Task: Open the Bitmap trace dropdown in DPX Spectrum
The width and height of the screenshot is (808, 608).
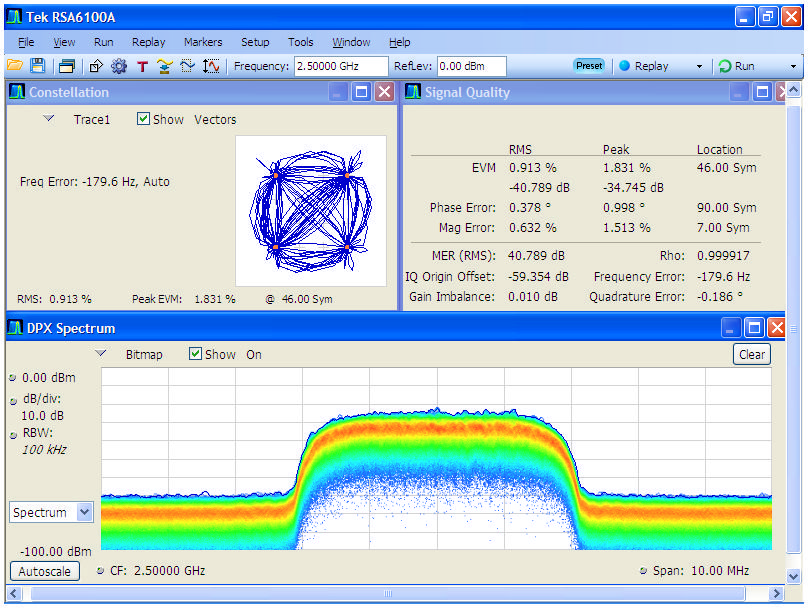Action: pyautogui.click(x=100, y=353)
